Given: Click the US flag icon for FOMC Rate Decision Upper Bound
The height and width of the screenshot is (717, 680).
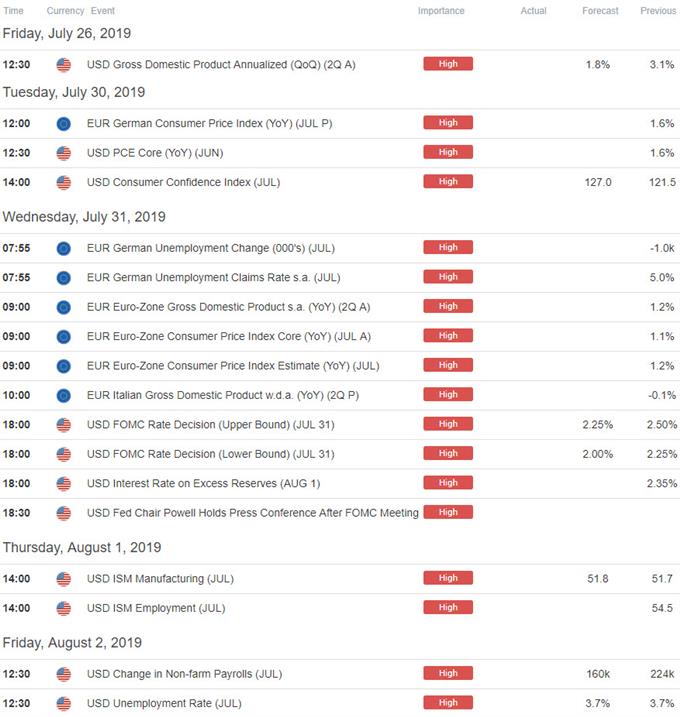Looking at the screenshot, I should [64, 425].
